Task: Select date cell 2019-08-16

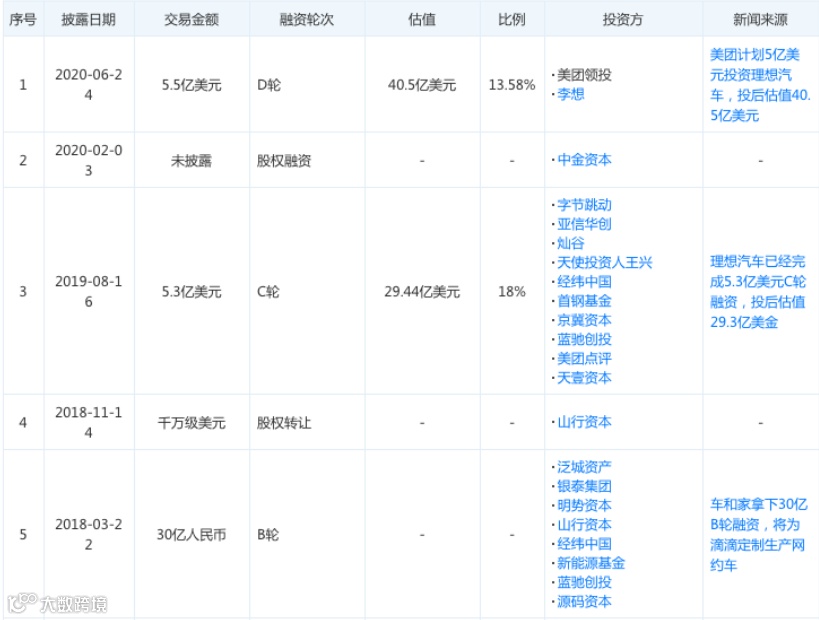Action: click(88, 291)
